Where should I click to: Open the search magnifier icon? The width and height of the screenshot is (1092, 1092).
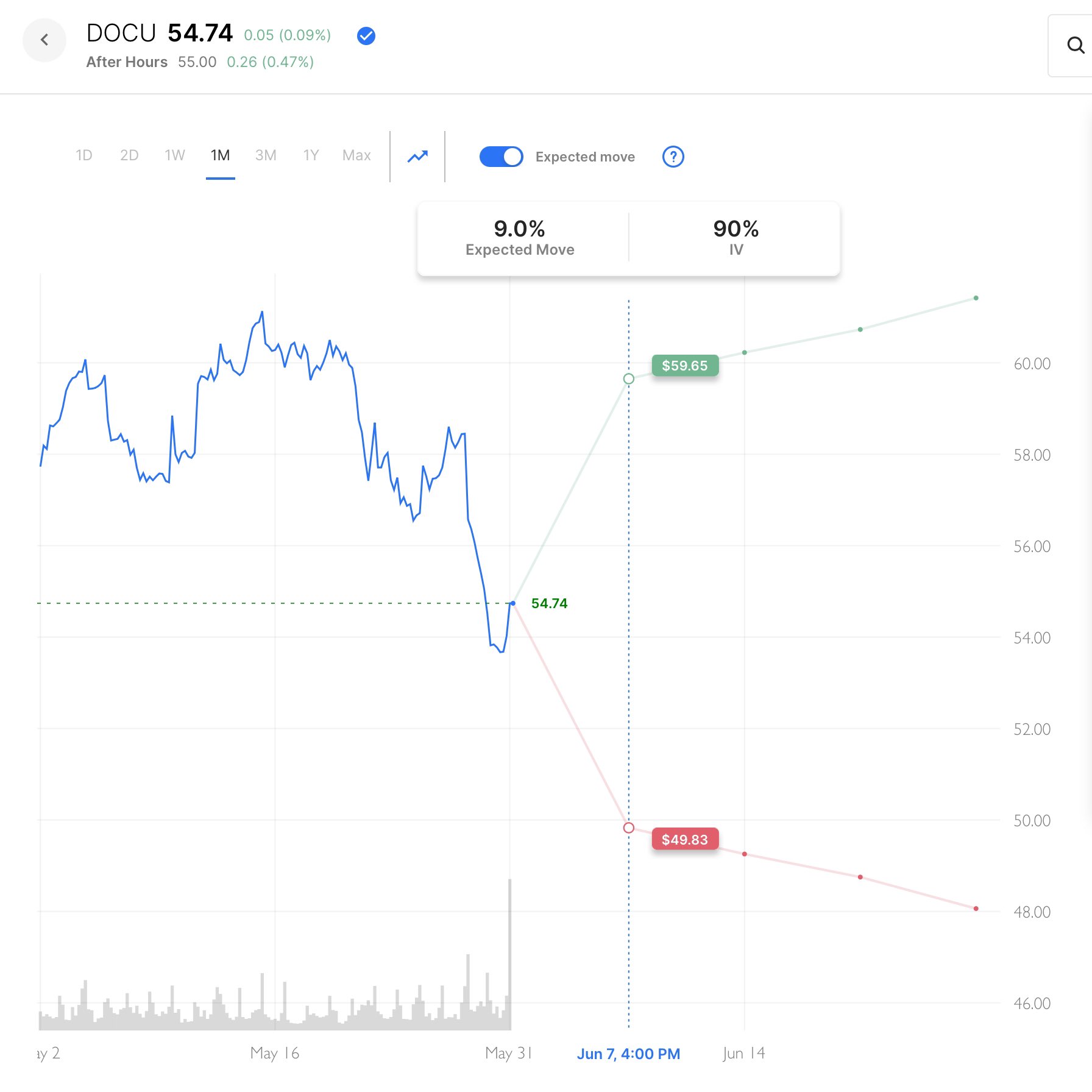1076,45
